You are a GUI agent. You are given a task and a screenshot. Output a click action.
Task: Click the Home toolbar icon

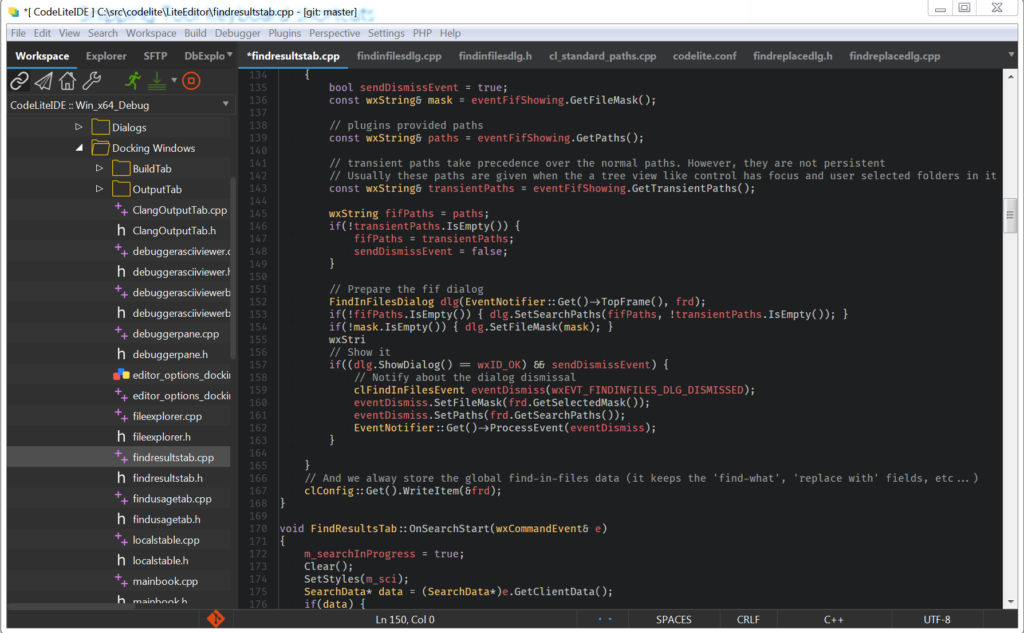(x=67, y=81)
